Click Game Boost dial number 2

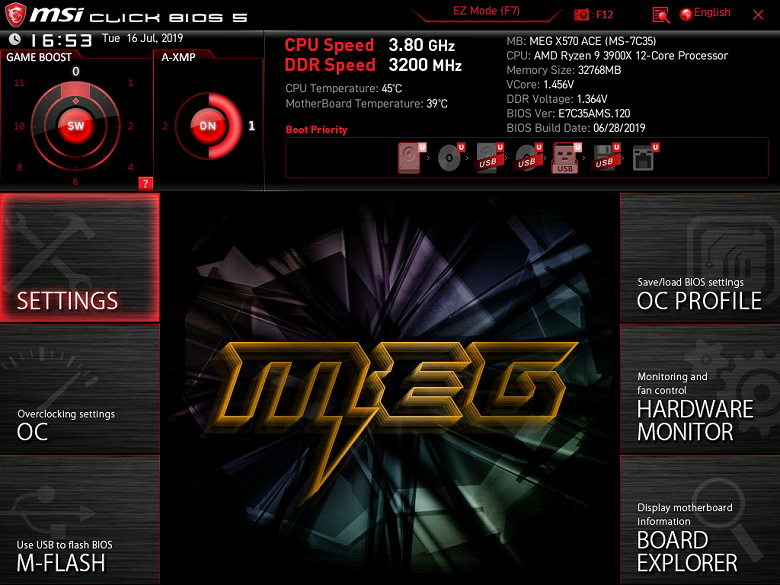click(130, 126)
